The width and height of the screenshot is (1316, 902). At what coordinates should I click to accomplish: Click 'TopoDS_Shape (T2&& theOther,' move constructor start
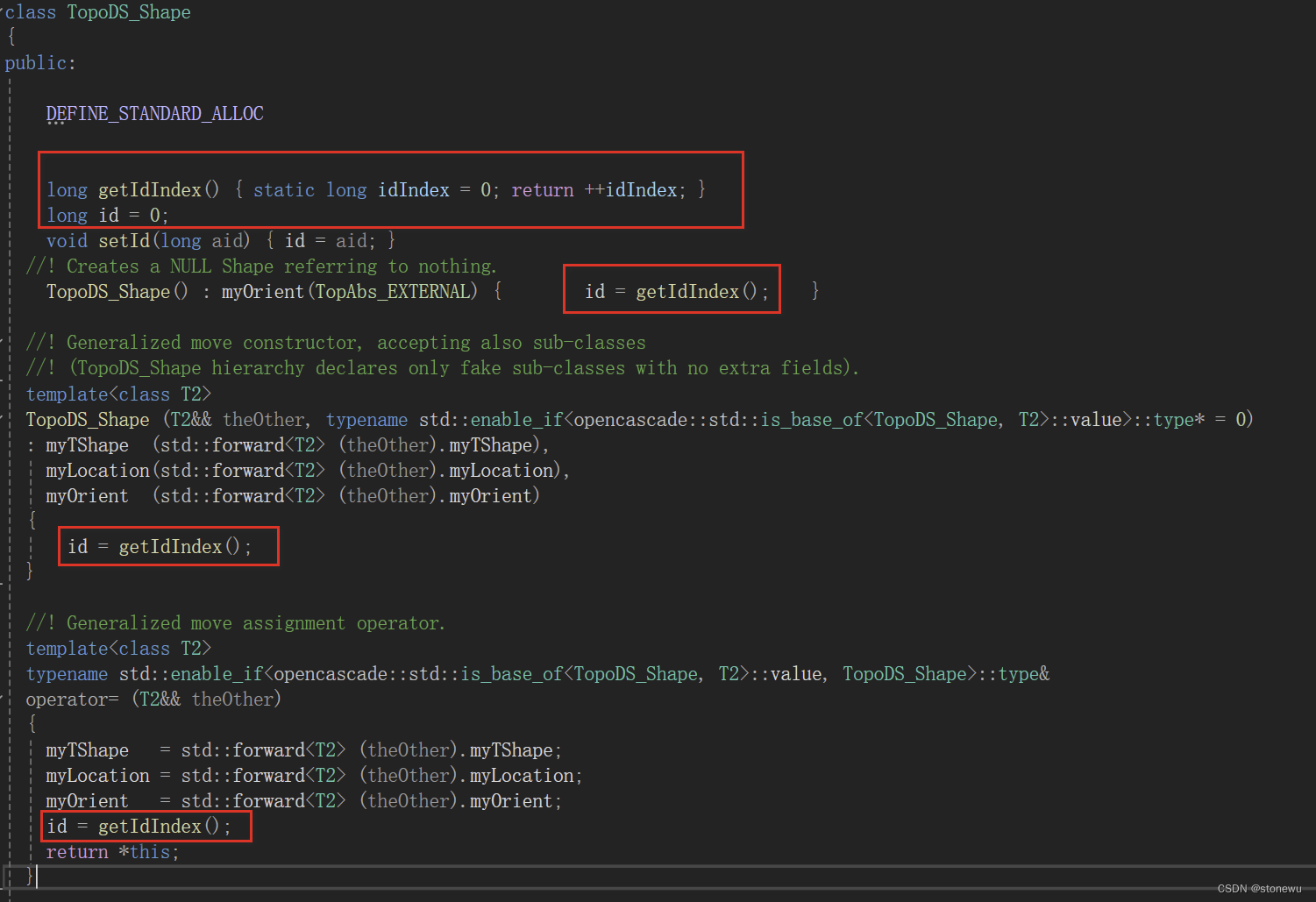pos(167,420)
